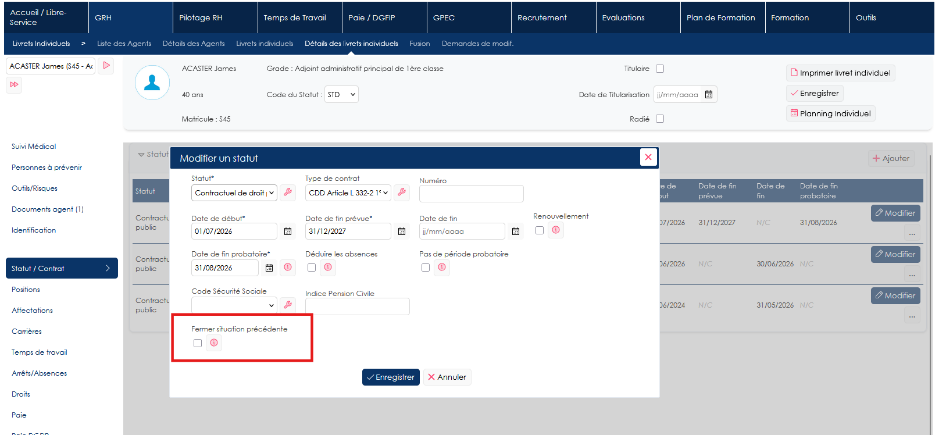Enable the Renouvellement checkbox
This screenshot has height=435, width=946.
(539, 230)
